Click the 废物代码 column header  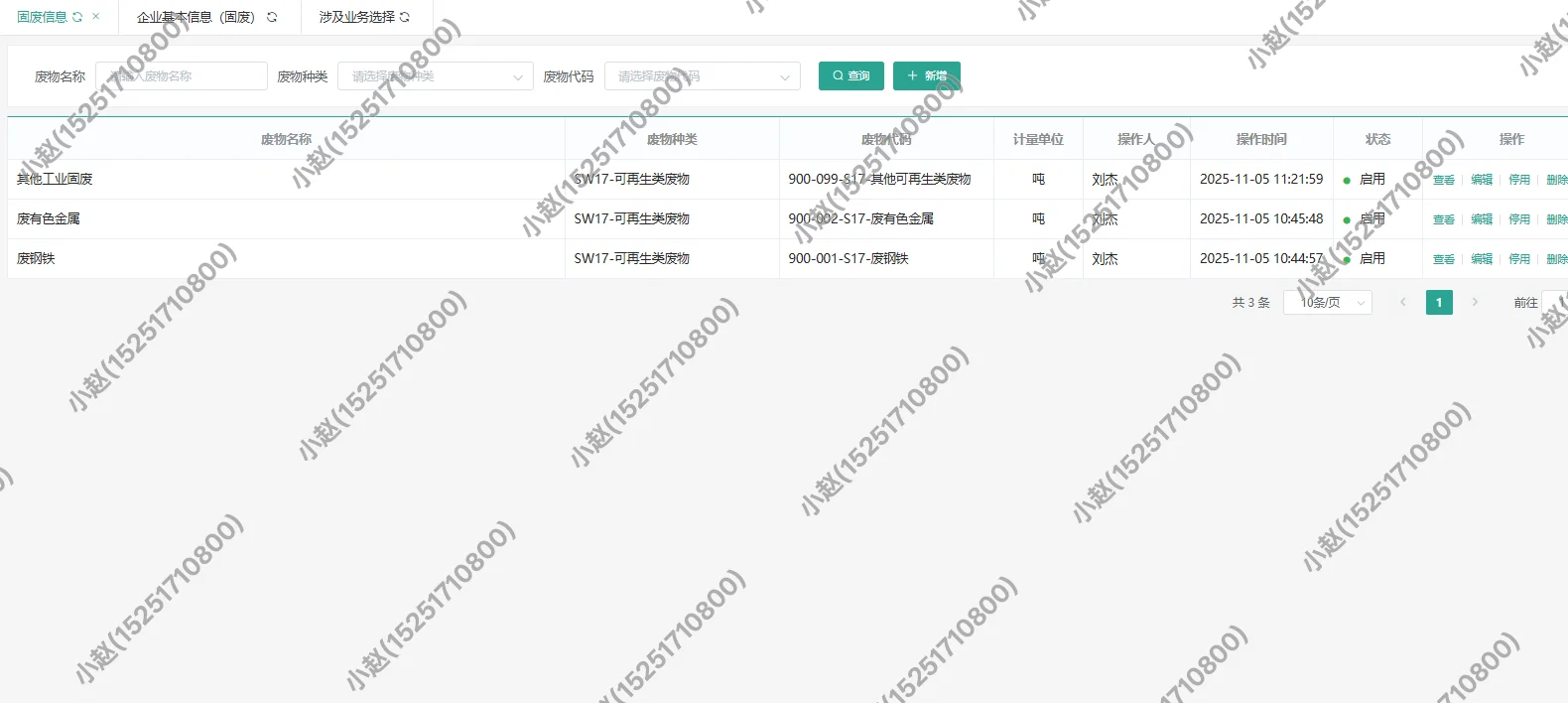[886, 140]
